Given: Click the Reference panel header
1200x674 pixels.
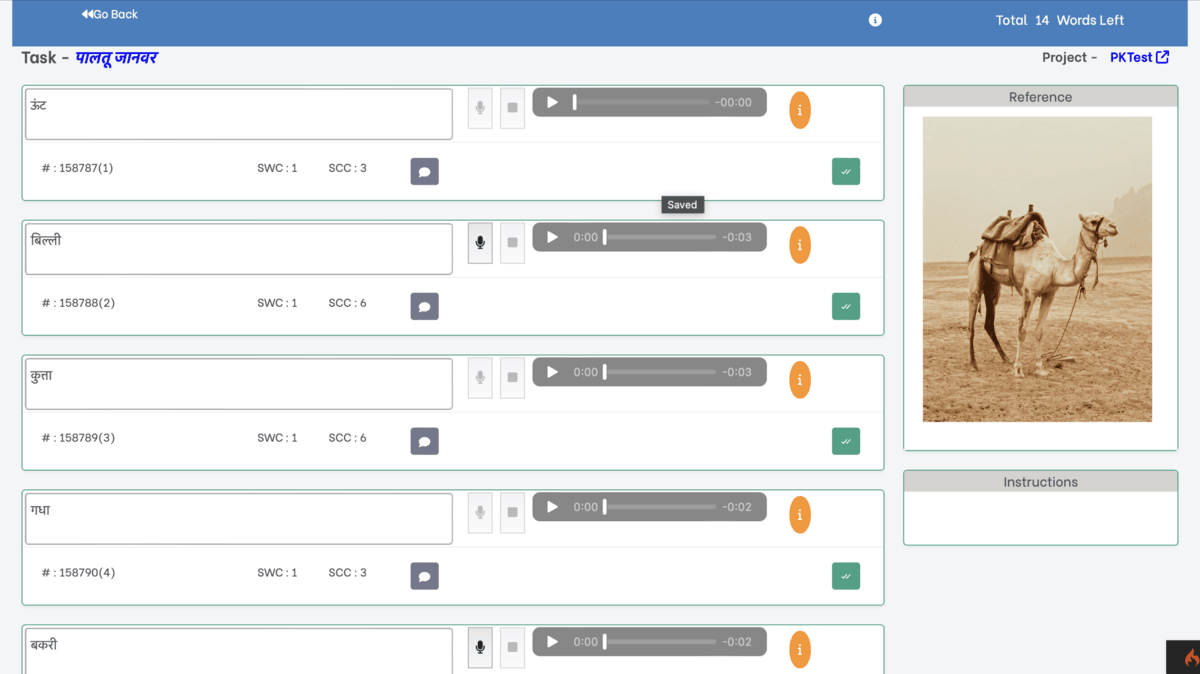Looking at the screenshot, I should [x=1040, y=97].
